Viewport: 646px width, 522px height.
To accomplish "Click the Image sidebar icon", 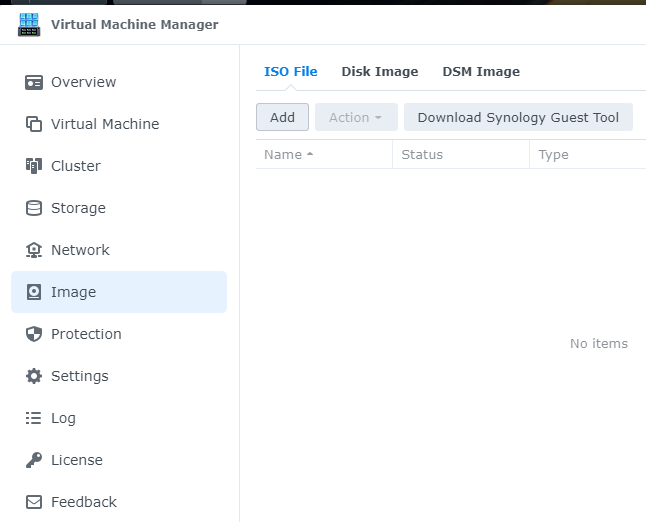I will 34,292.
